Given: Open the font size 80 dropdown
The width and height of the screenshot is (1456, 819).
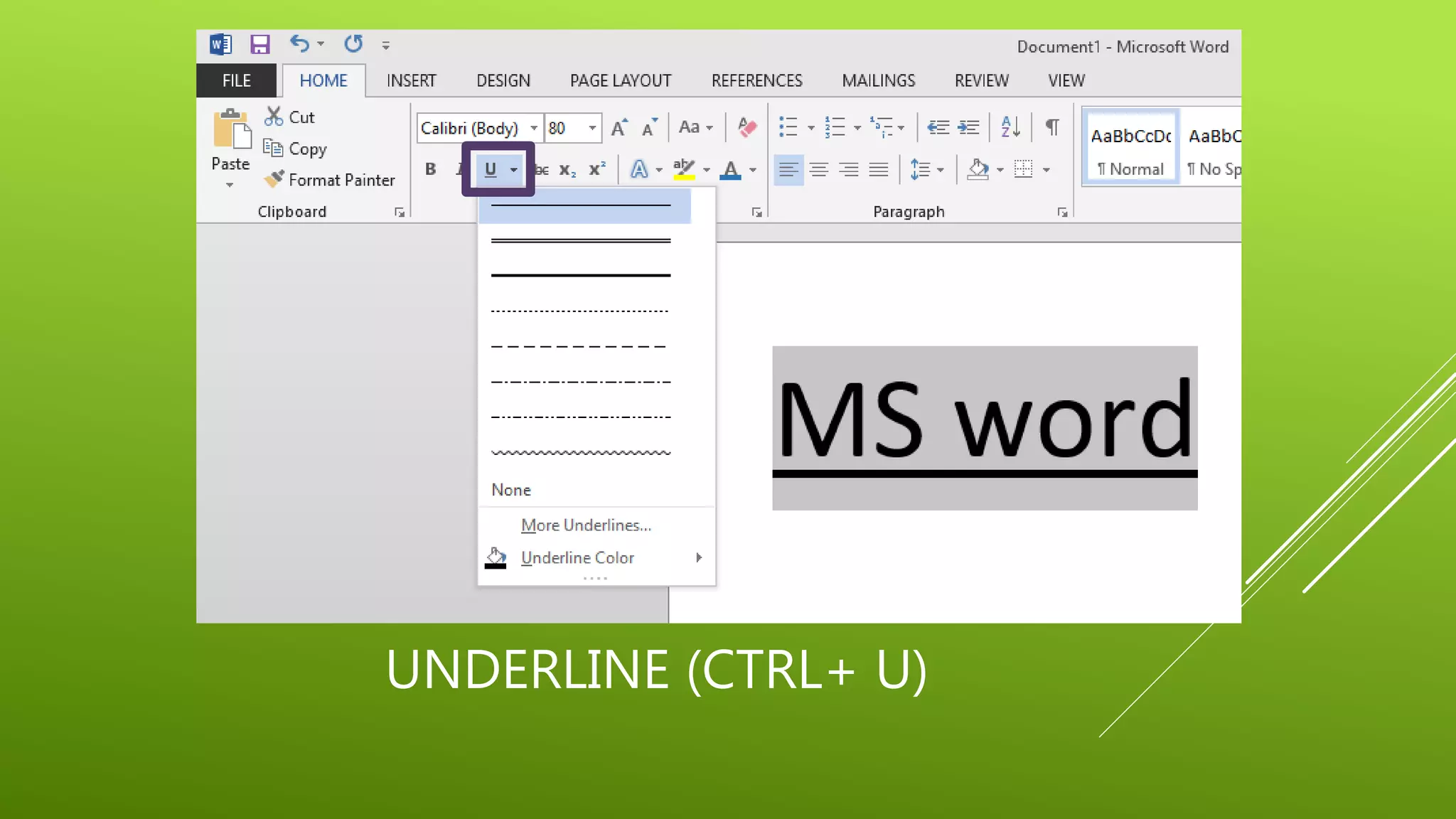Looking at the screenshot, I should pos(591,128).
